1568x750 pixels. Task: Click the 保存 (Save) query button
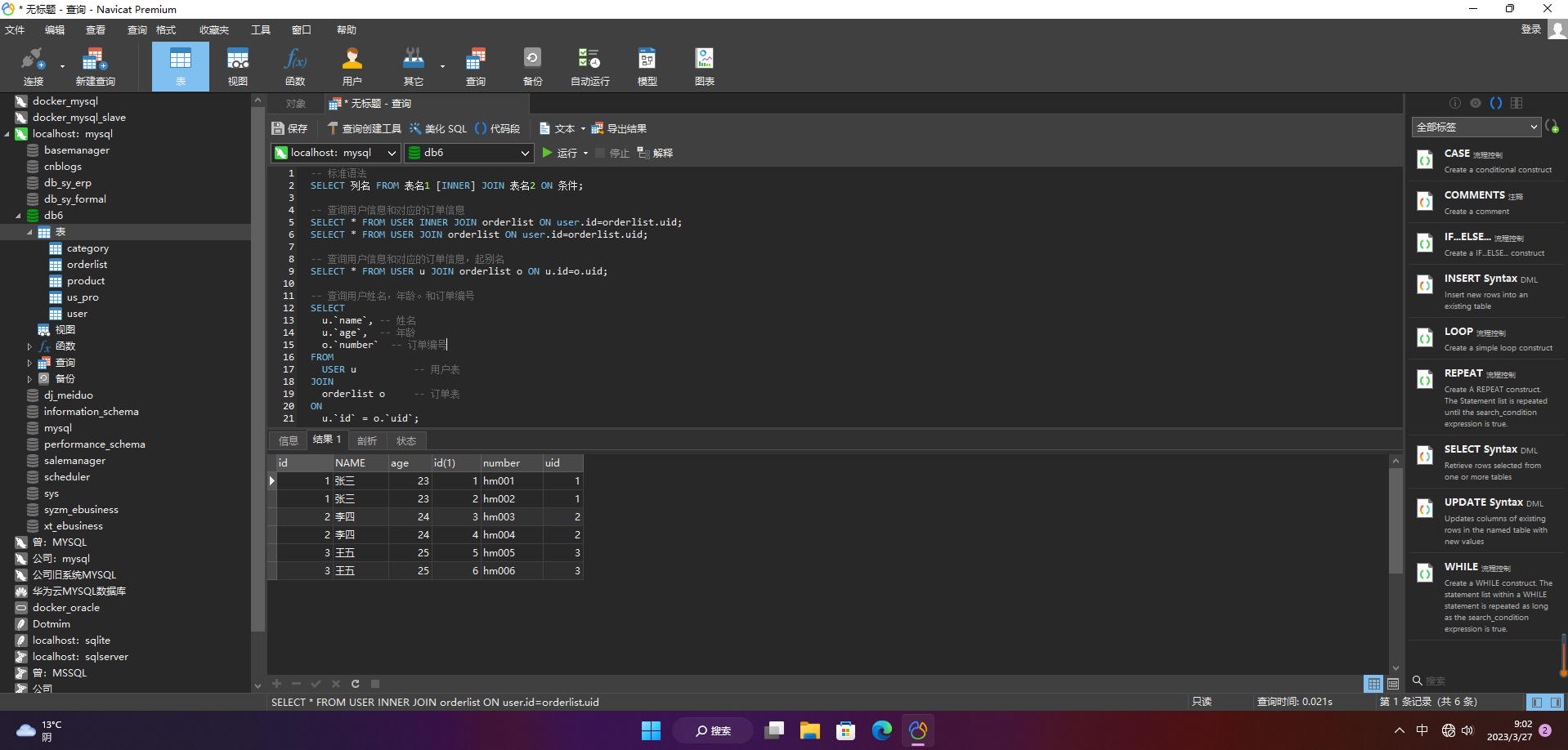coord(290,128)
